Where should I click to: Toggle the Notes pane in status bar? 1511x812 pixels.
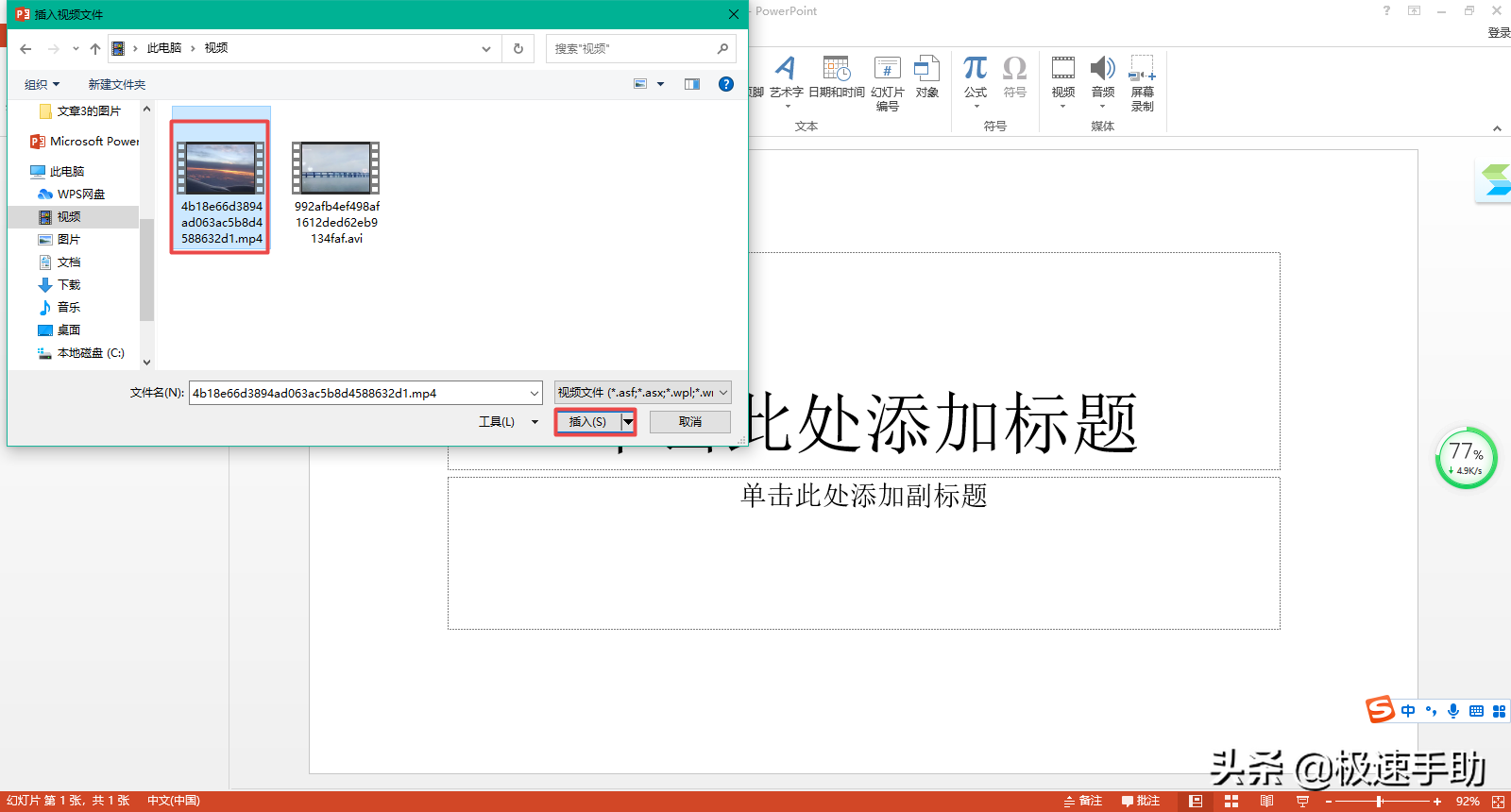click(x=1083, y=801)
